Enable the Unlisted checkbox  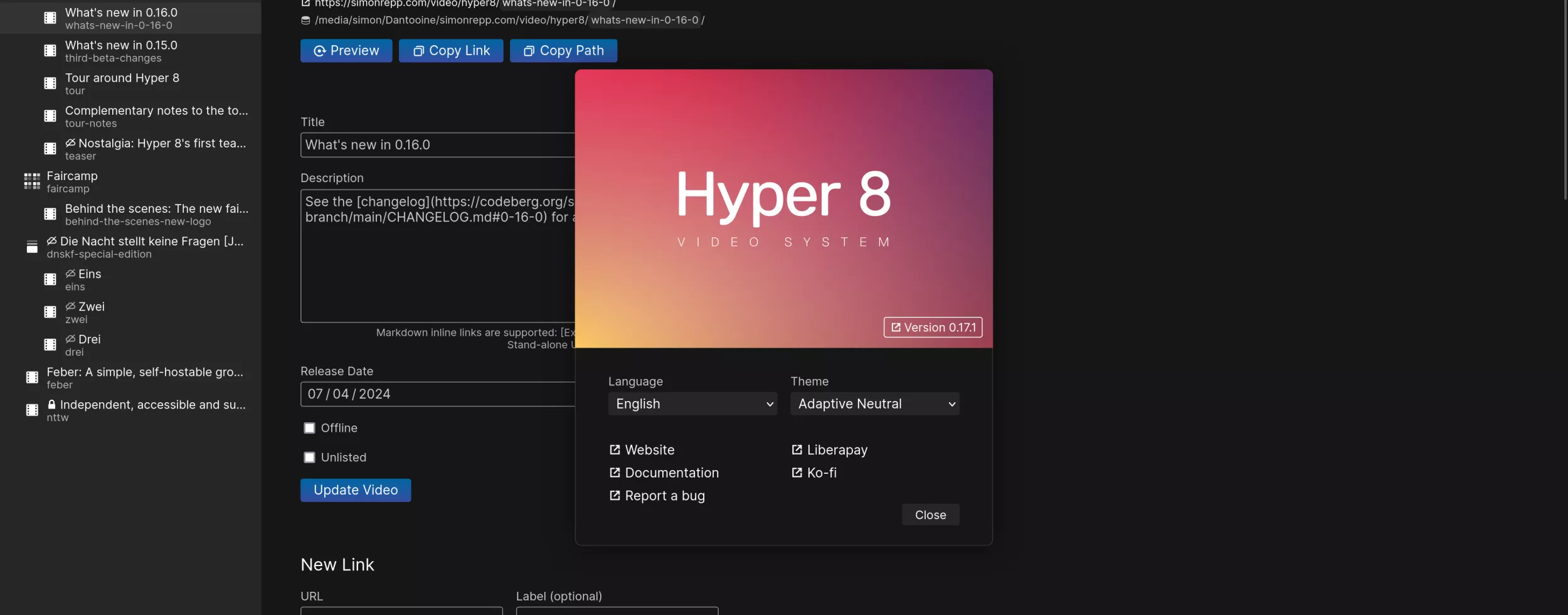pyautogui.click(x=310, y=457)
